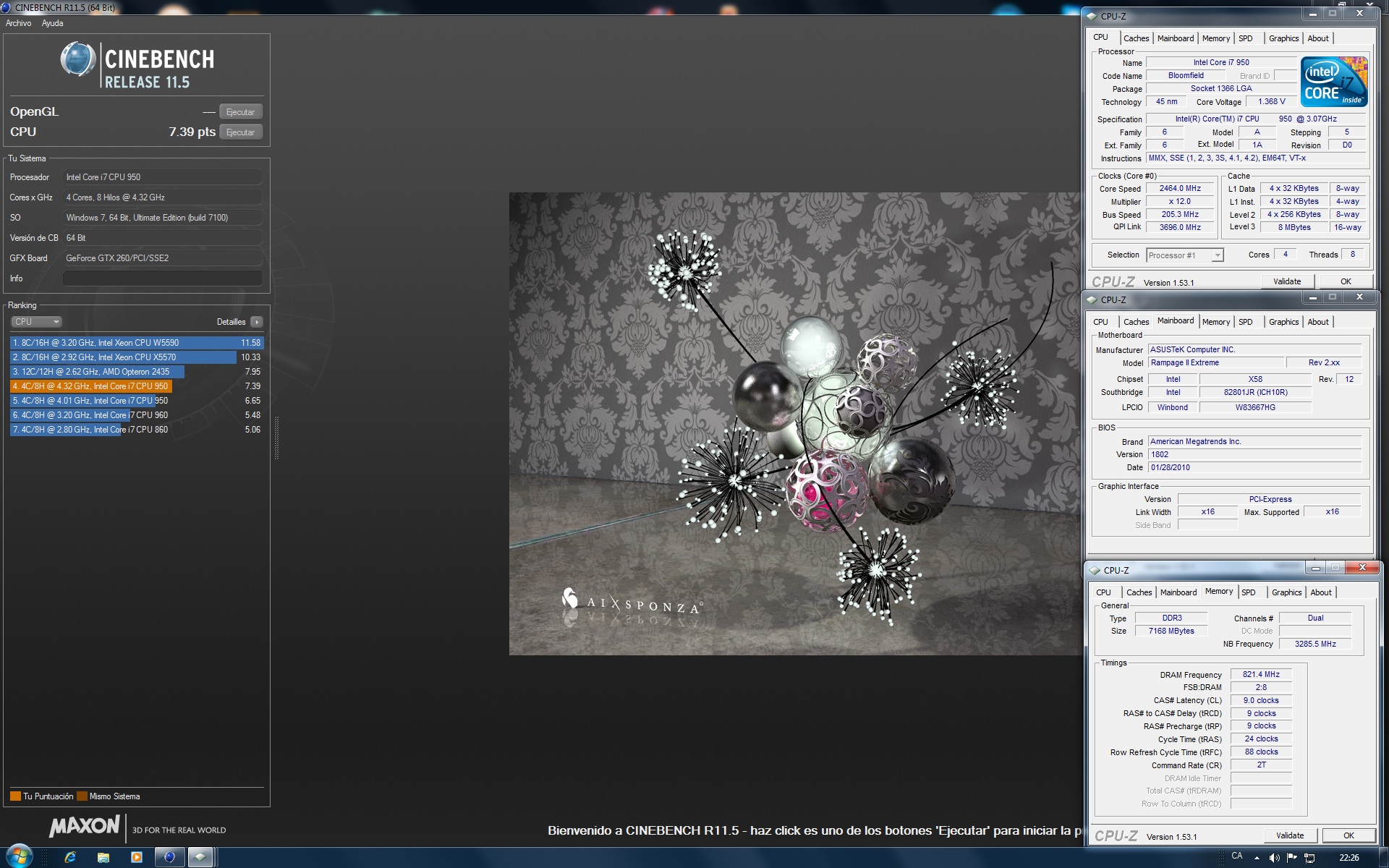This screenshot has height=868, width=1389.
Task: Run the OpenGL test with Ejecutar
Action: tap(240, 112)
